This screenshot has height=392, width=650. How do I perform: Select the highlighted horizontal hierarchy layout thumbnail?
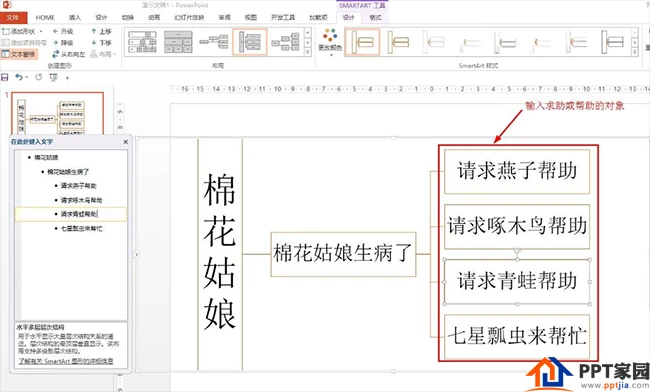coord(250,42)
